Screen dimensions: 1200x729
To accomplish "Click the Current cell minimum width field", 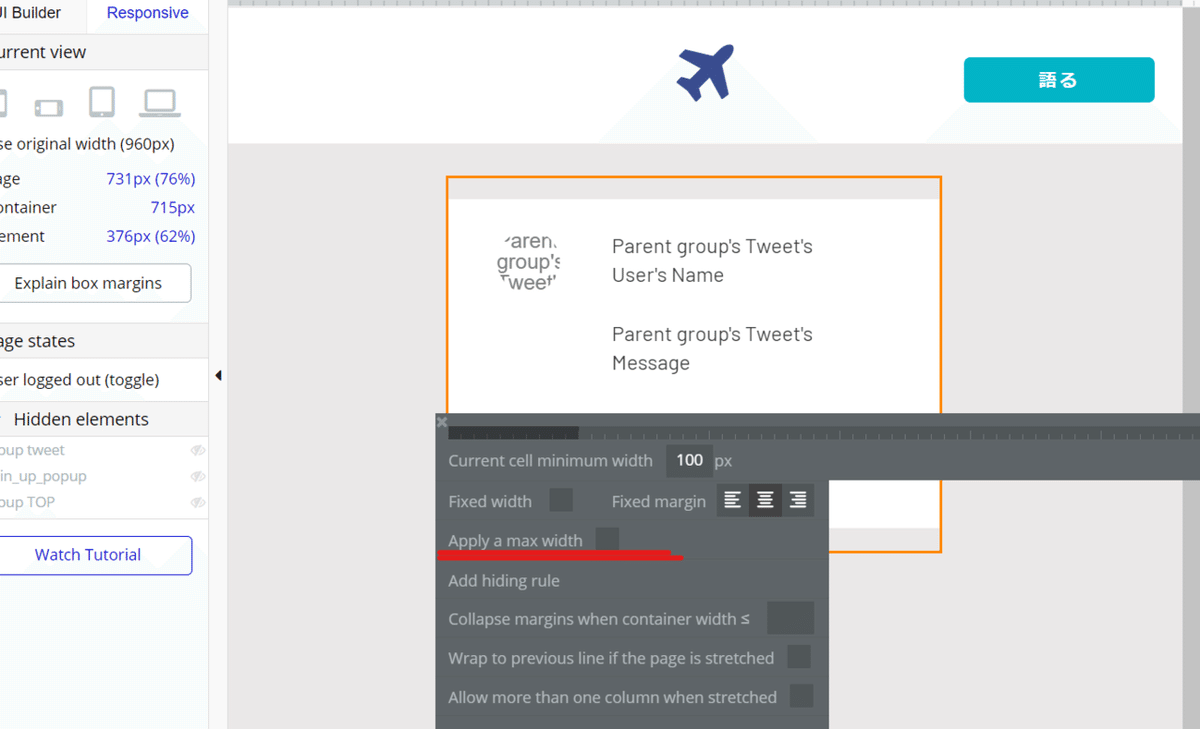I will tap(689, 460).
